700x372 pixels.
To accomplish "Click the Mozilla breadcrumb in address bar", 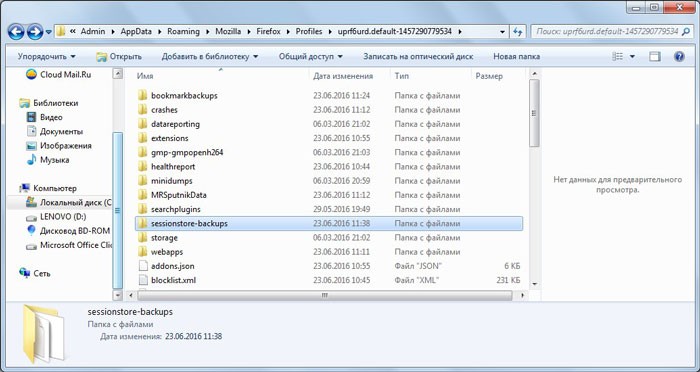I will [228, 32].
